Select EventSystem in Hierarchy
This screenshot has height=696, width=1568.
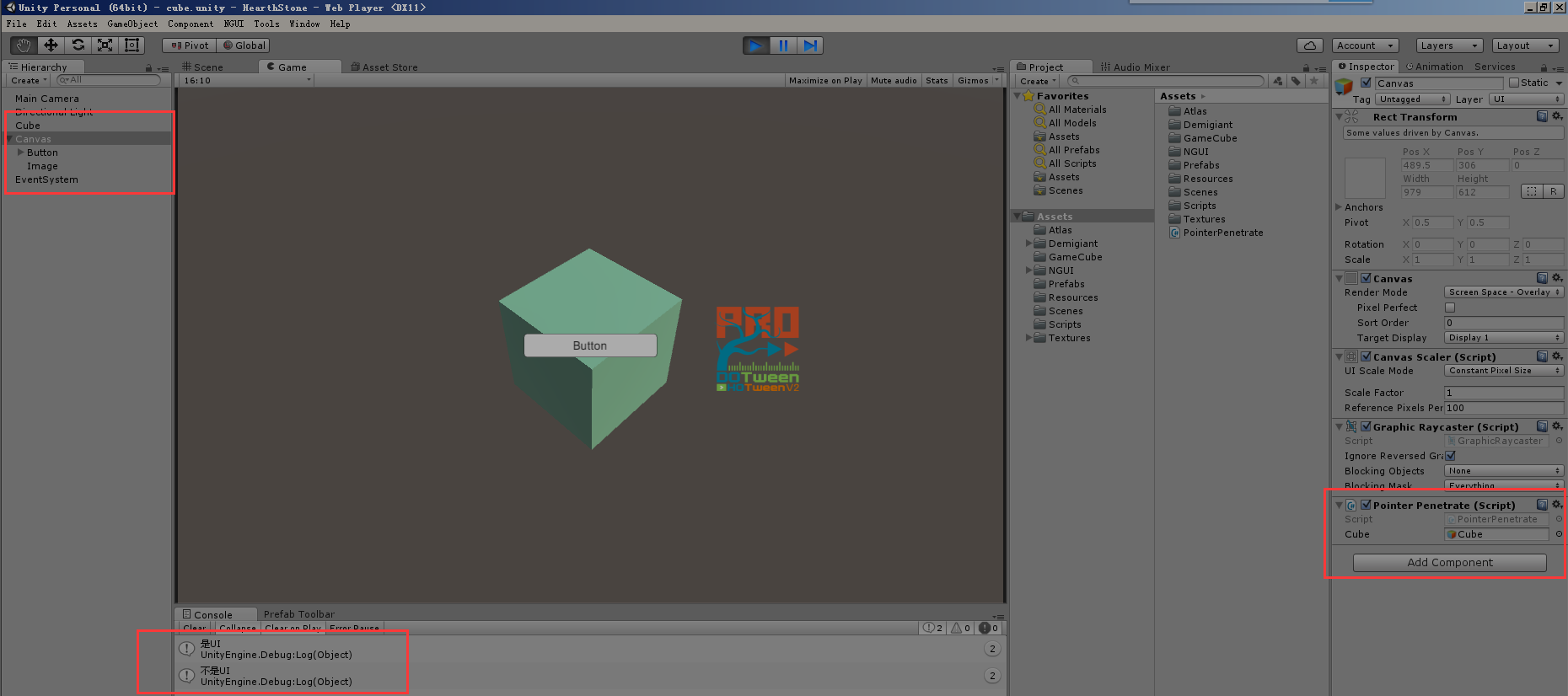pyautogui.click(x=46, y=179)
